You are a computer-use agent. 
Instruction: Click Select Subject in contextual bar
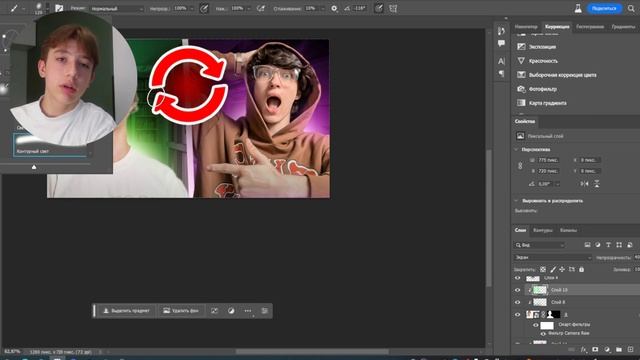pyautogui.click(x=126, y=311)
